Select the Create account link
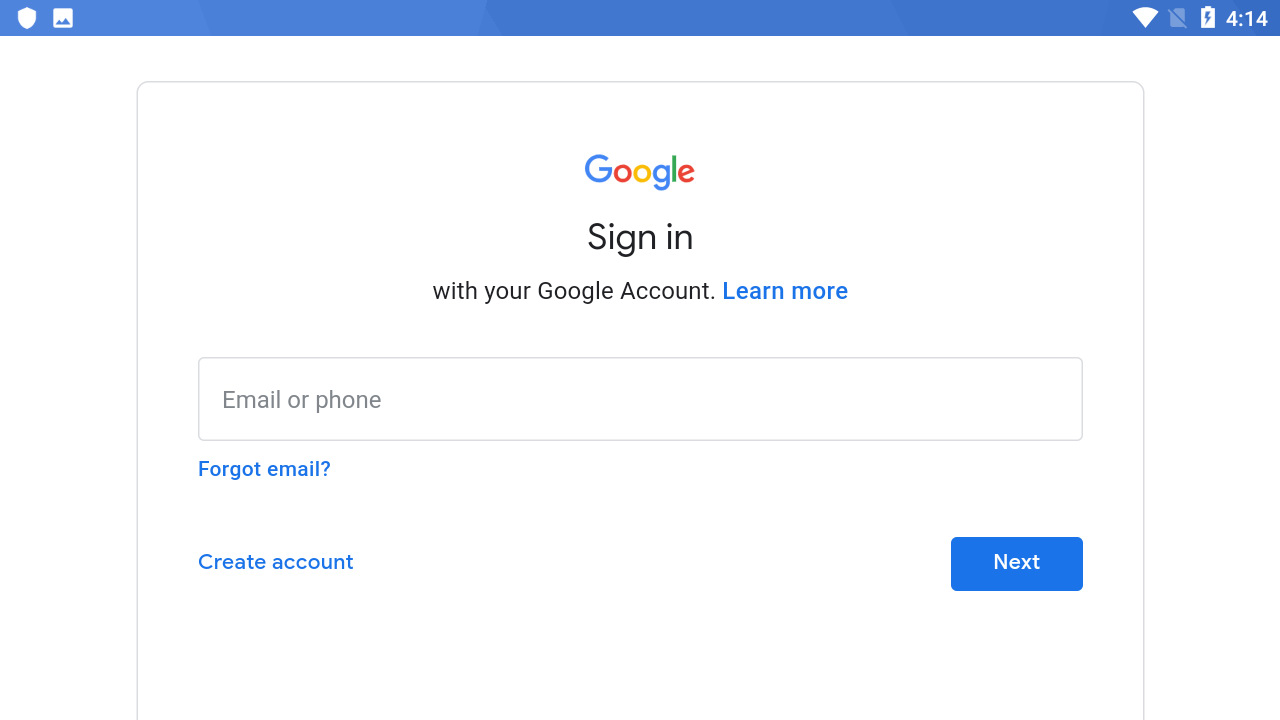Screen dimensions: 1280x720 click(276, 562)
